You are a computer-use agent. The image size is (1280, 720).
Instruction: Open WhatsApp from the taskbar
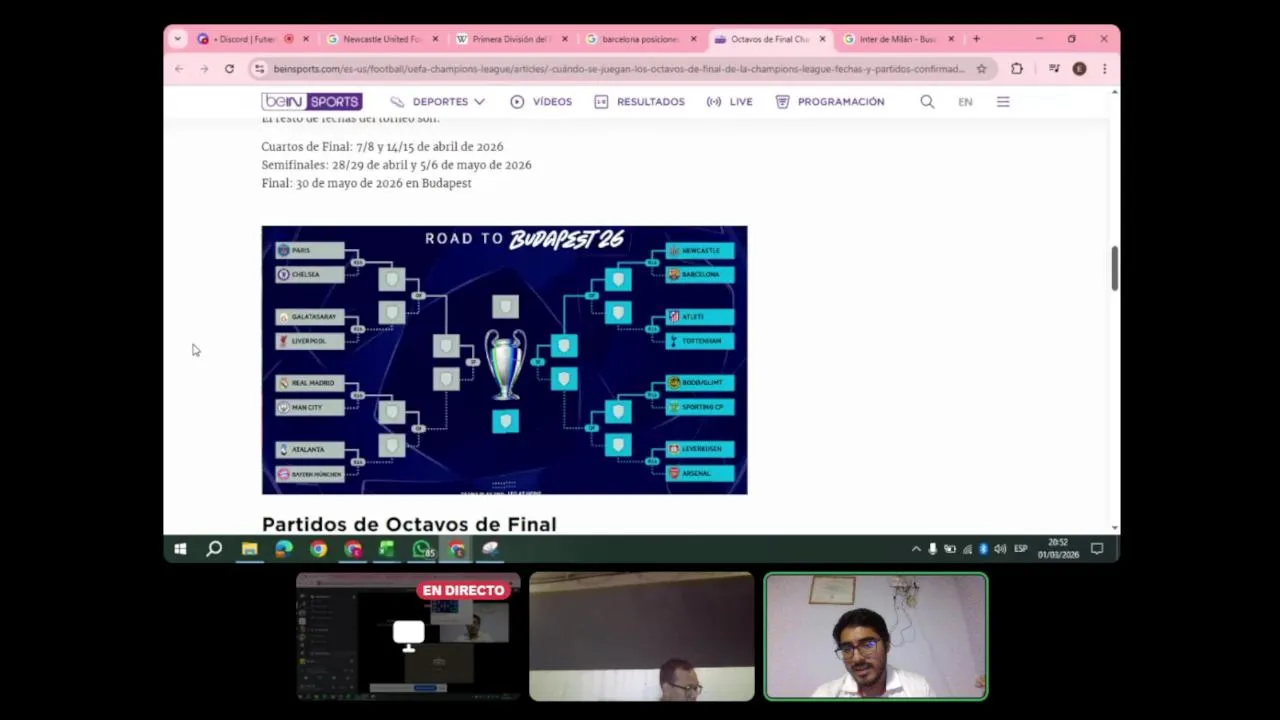423,549
